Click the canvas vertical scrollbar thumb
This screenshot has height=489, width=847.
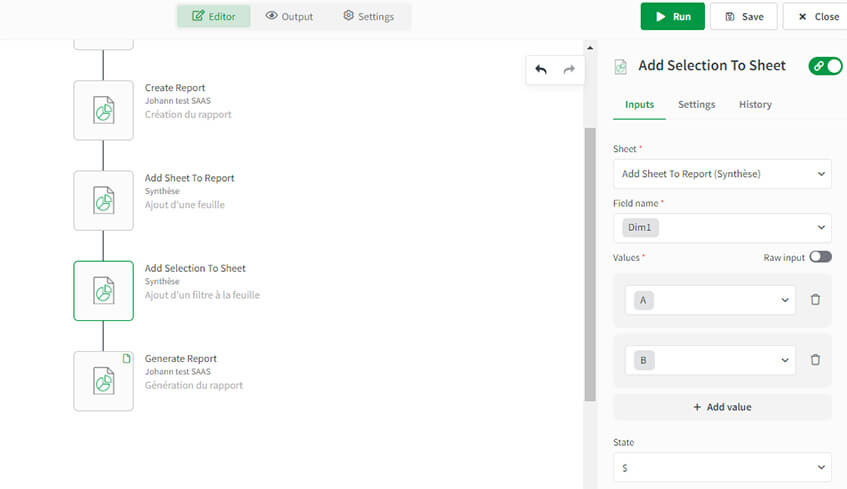pyautogui.click(x=590, y=264)
